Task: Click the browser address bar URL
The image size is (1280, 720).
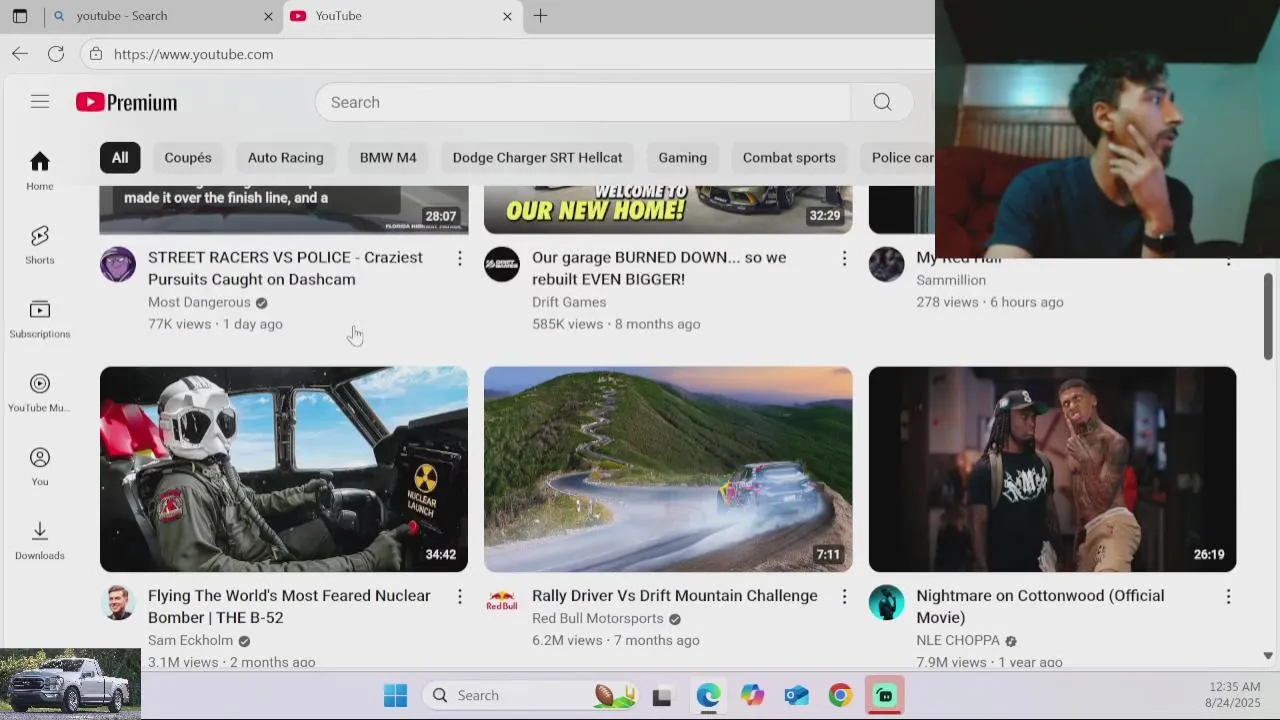Action: 193,54
